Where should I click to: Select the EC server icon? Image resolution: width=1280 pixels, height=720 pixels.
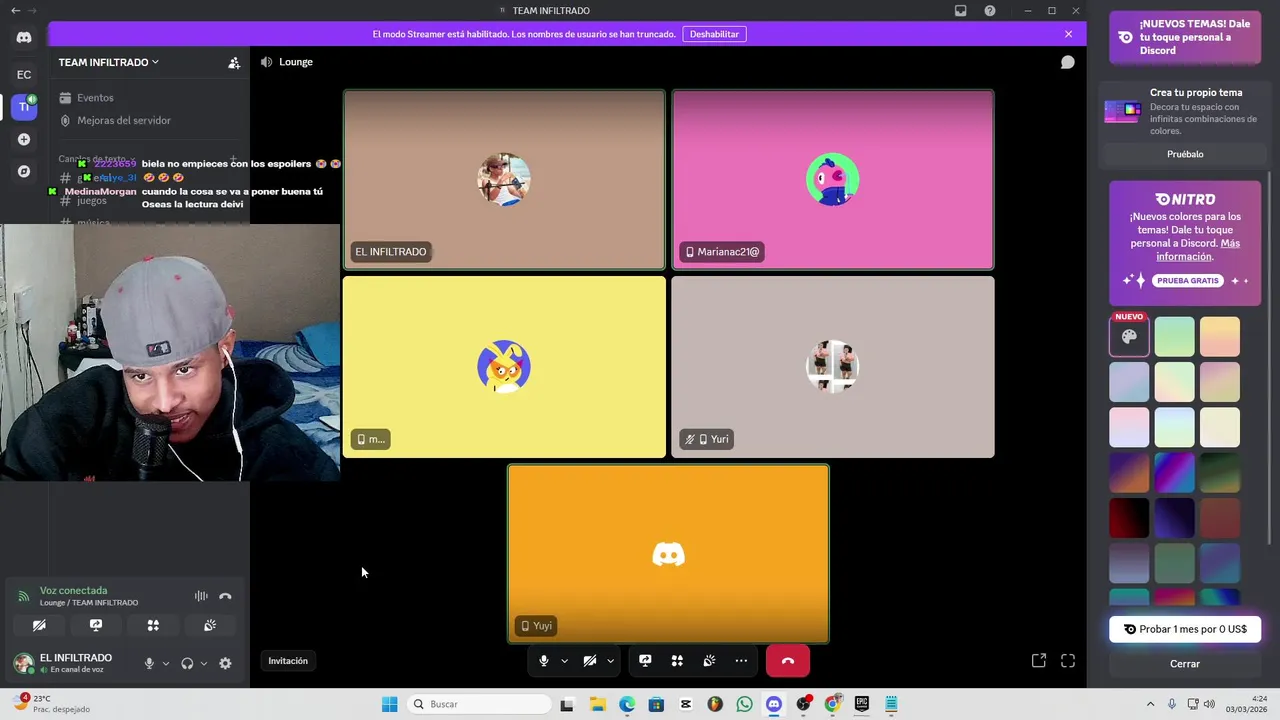pyautogui.click(x=24, y=74)
